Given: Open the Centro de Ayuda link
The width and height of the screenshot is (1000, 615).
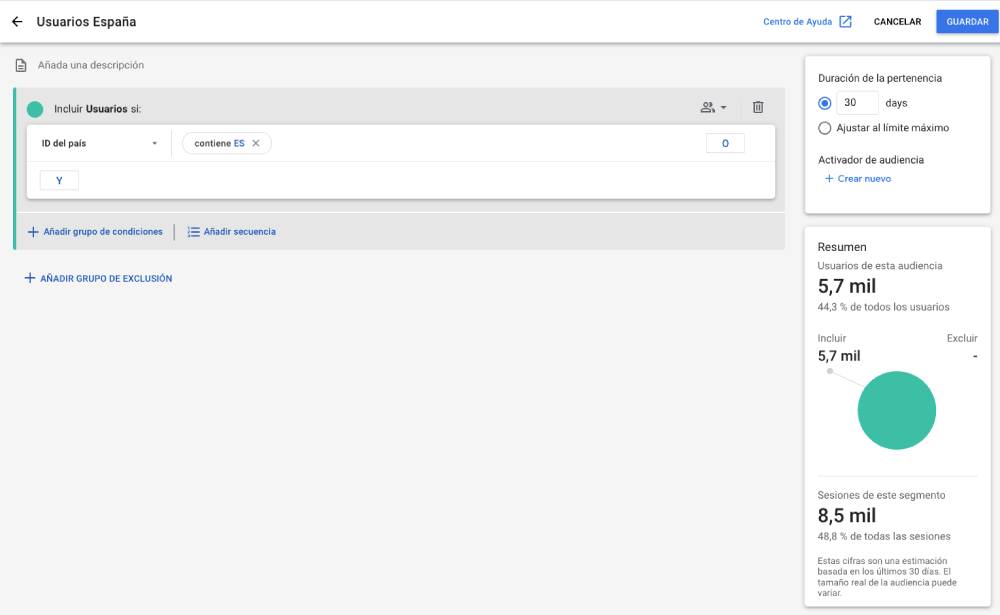Looking at the screenshot, I should click(797, 22).
